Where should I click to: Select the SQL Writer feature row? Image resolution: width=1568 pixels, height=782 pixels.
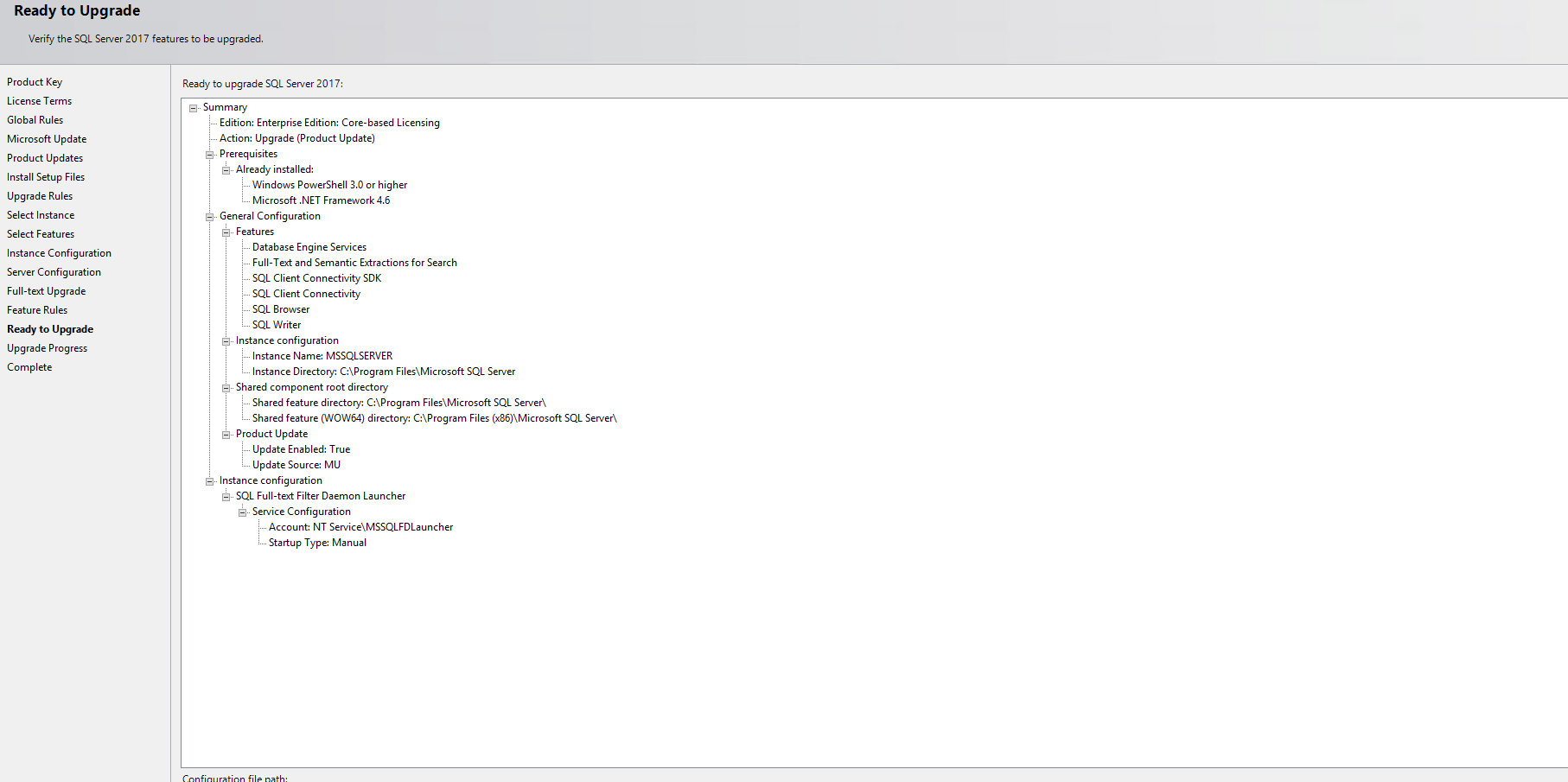277,325
